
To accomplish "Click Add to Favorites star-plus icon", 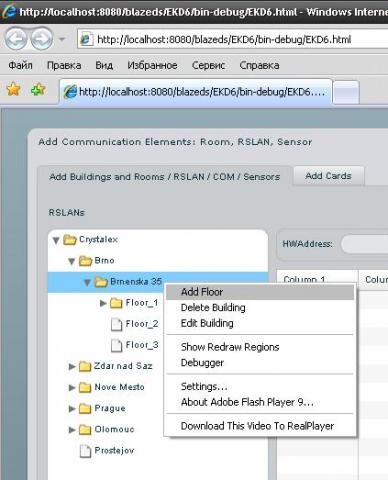I will (38, 89).
